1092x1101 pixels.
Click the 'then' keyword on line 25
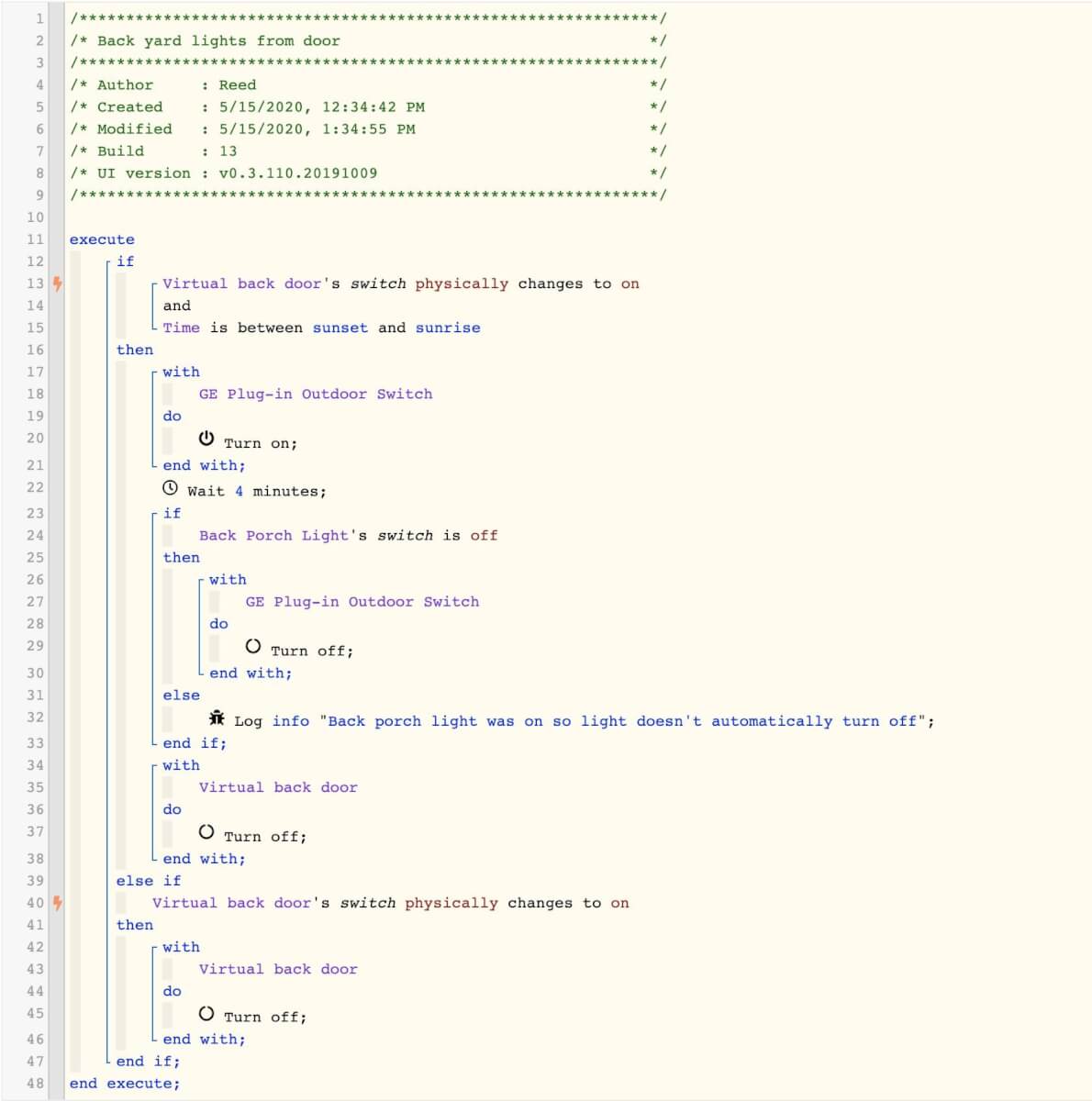pyautogui.click(x=181, y=558)
